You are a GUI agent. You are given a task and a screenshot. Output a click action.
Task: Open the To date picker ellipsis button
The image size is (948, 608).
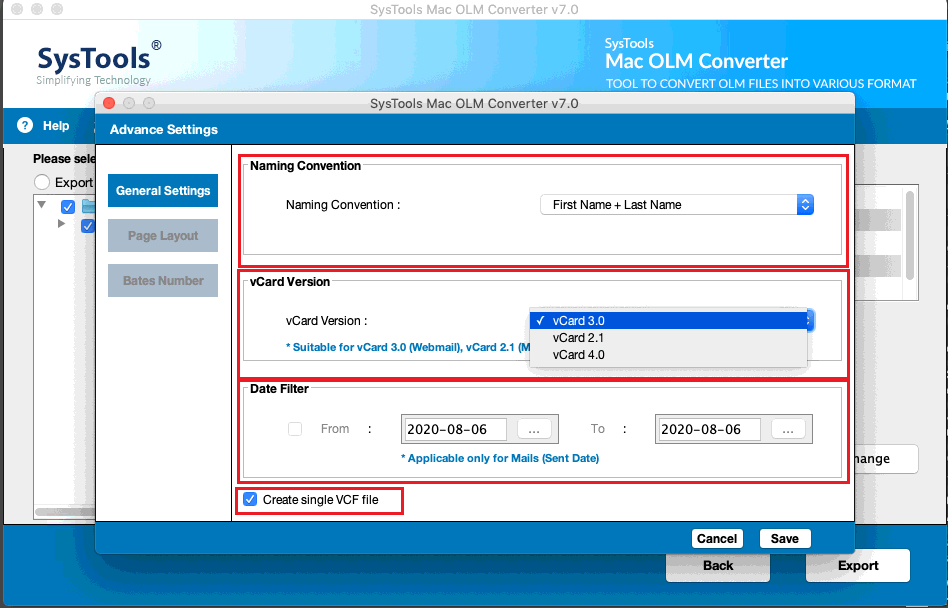788,430
